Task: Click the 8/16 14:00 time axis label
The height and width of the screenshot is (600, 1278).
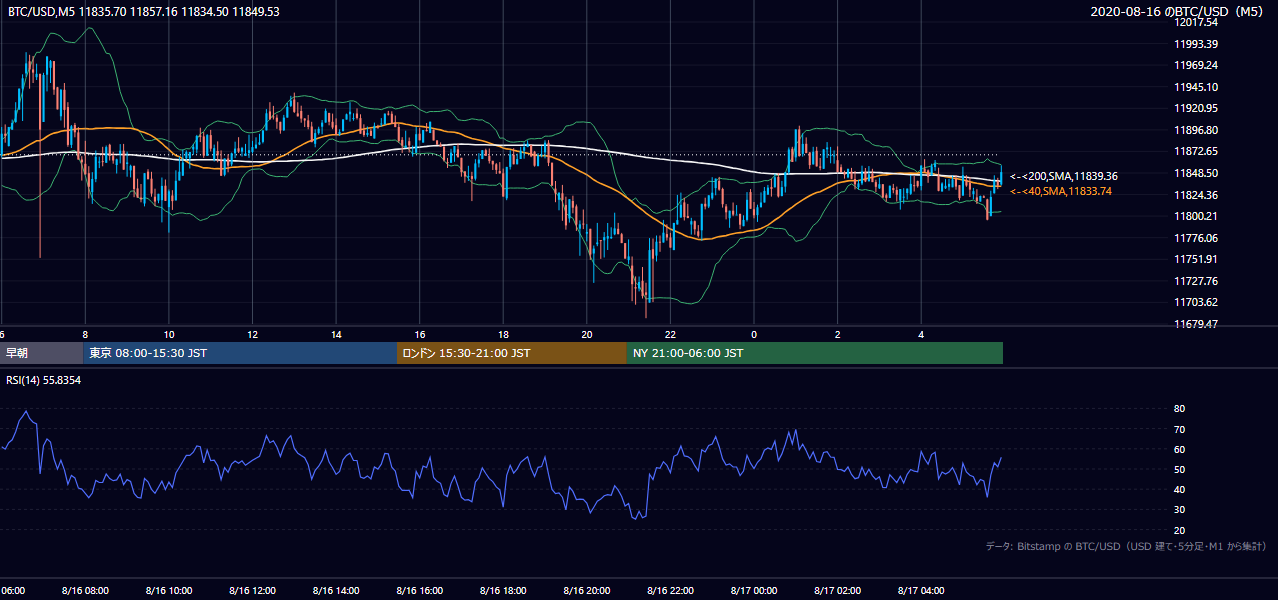Action: pyautogui.click(x=336, y=591)
